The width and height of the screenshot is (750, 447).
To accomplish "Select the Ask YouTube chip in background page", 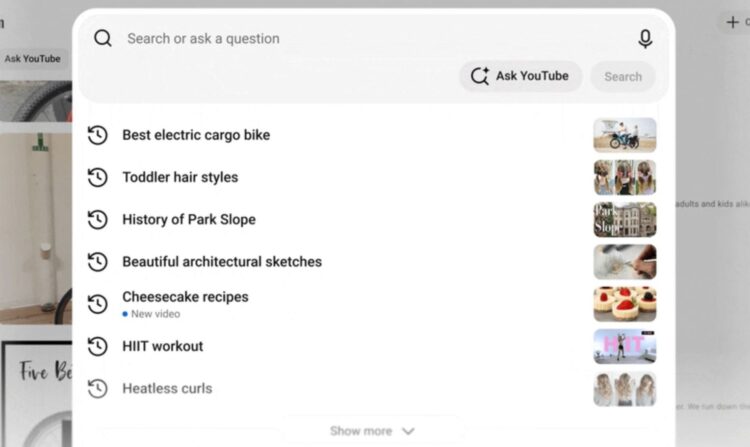I will pos(33,59).
